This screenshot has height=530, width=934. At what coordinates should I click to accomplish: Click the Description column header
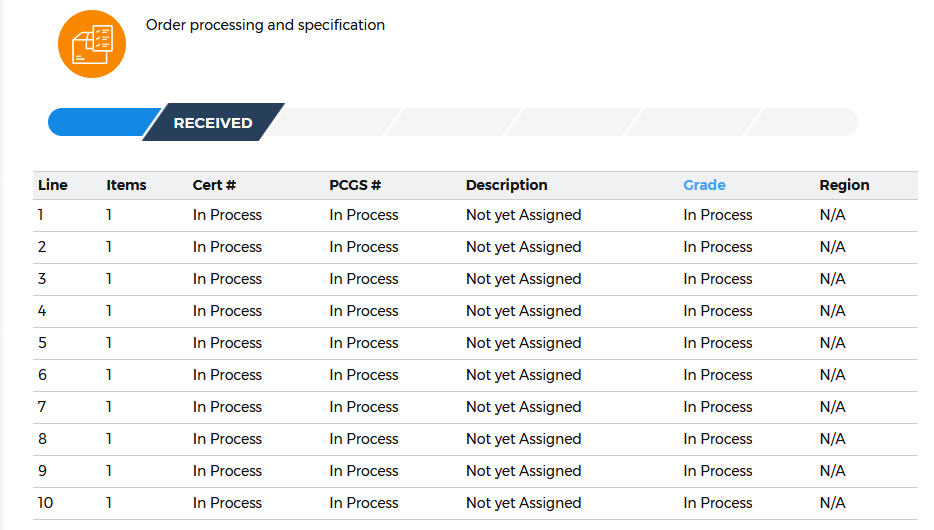pyautogui.click(x=506, y=185)
